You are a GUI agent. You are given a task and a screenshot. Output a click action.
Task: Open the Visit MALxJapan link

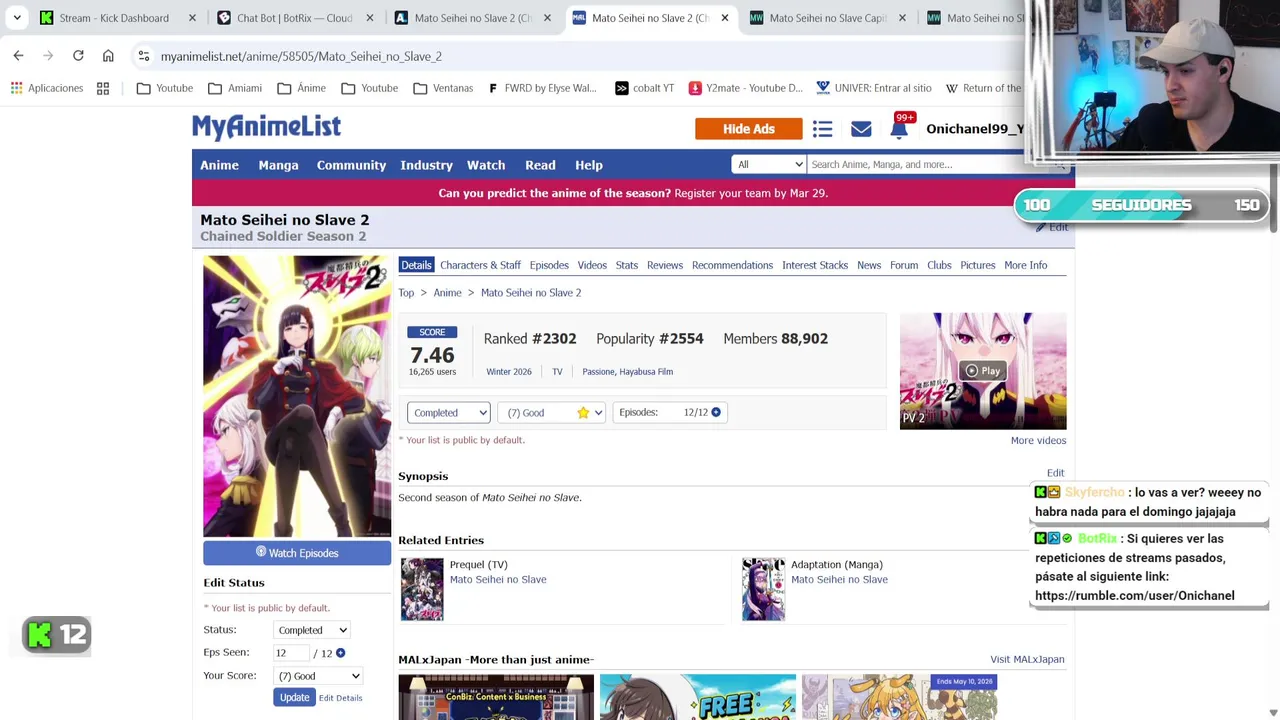[x=1027, y=659]
